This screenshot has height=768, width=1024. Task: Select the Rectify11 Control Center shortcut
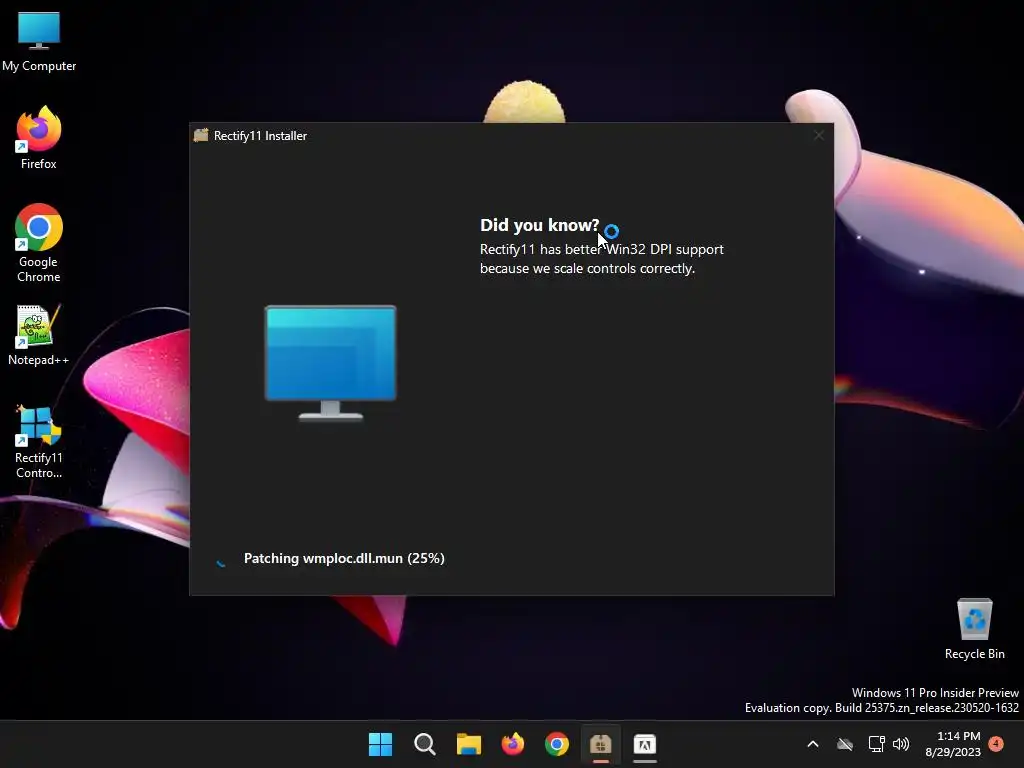coord(39,441)
